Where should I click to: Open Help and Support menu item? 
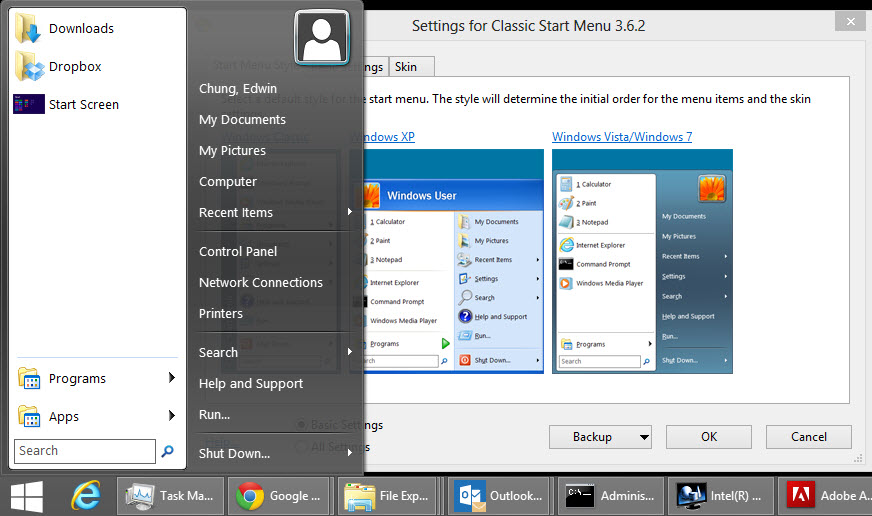[x=250, y=384]
